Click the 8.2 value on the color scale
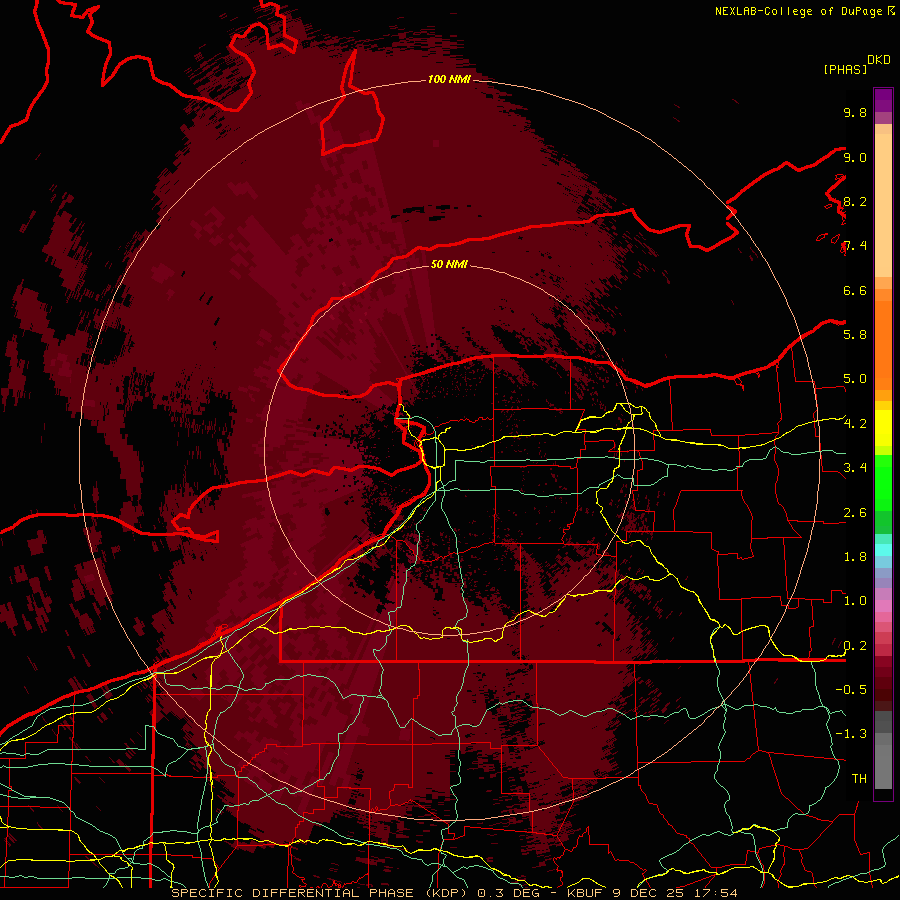Screen dimensions: 900x900 [855, 201]
